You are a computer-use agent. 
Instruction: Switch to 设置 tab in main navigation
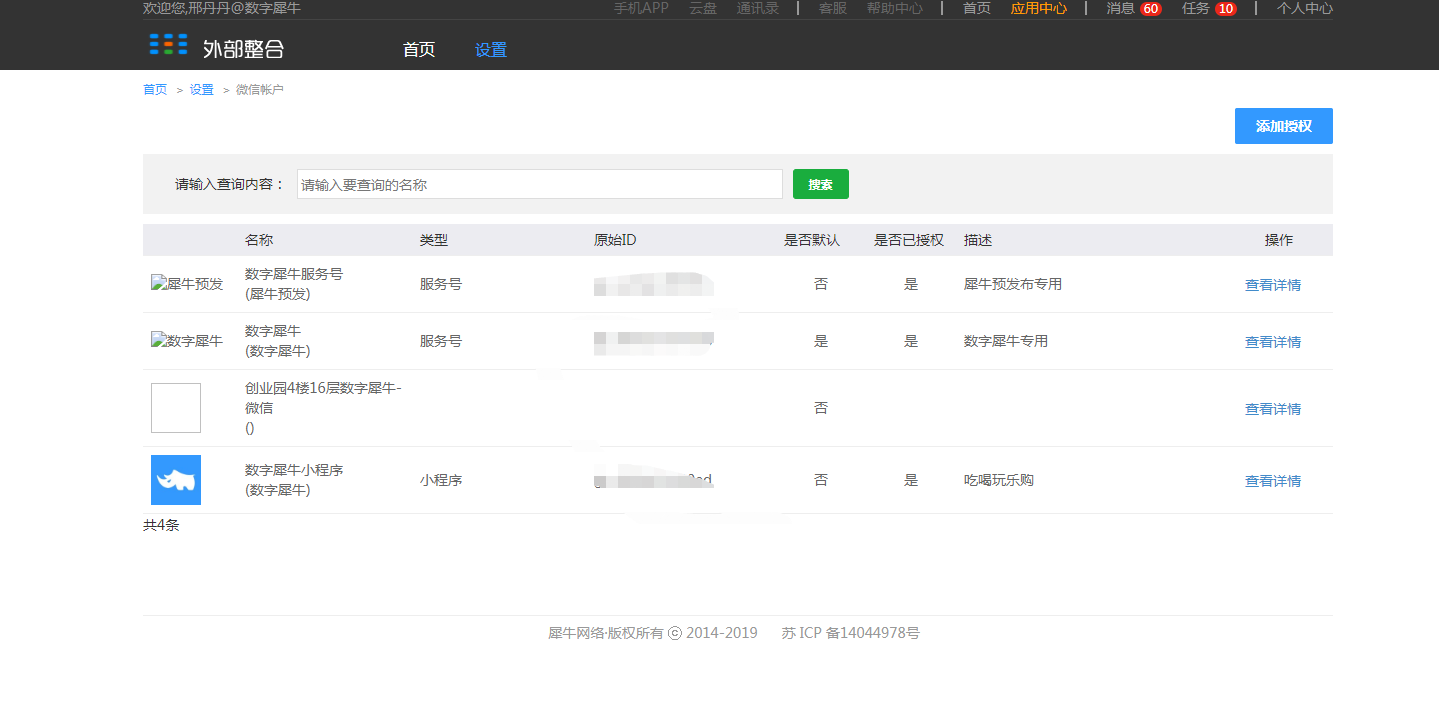[x=491, y=50]
